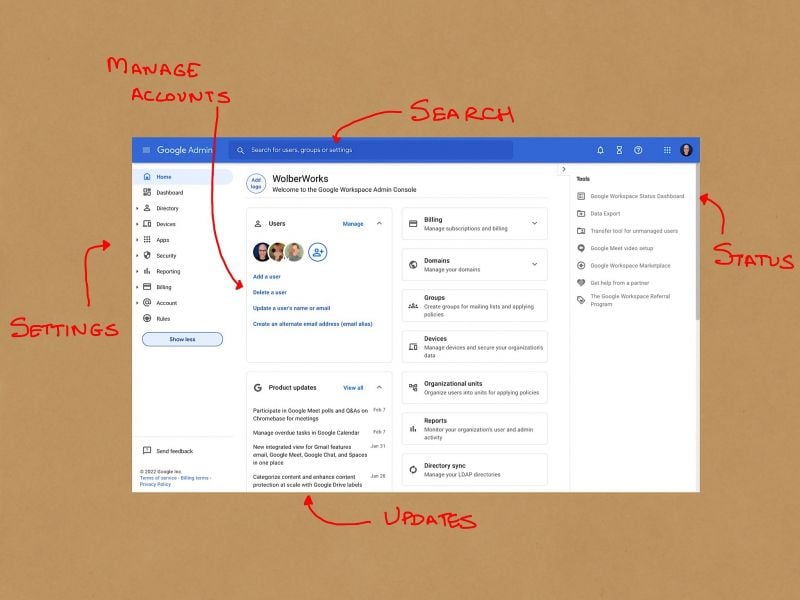Open the Send feedback text

[x=174, y=451]
